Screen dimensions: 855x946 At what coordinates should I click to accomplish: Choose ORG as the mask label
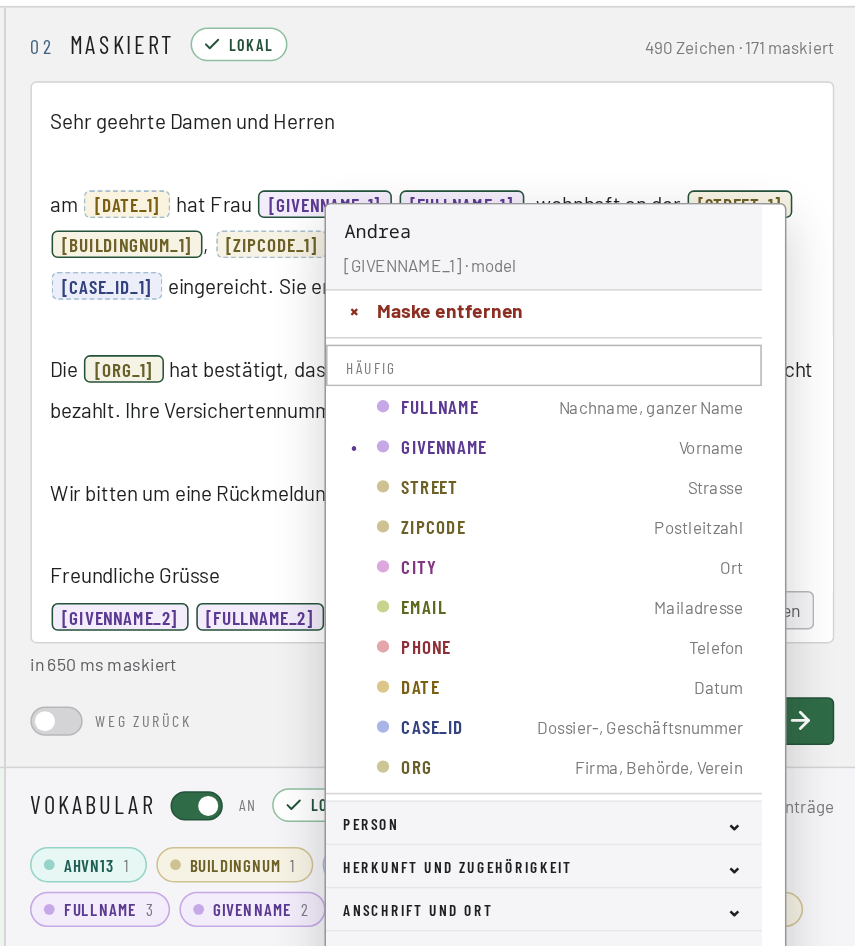coord(544,767)
